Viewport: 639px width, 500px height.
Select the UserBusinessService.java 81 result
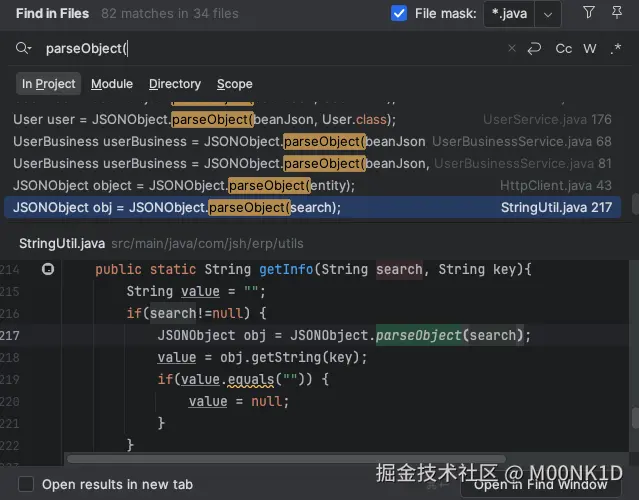click(313, 163)
